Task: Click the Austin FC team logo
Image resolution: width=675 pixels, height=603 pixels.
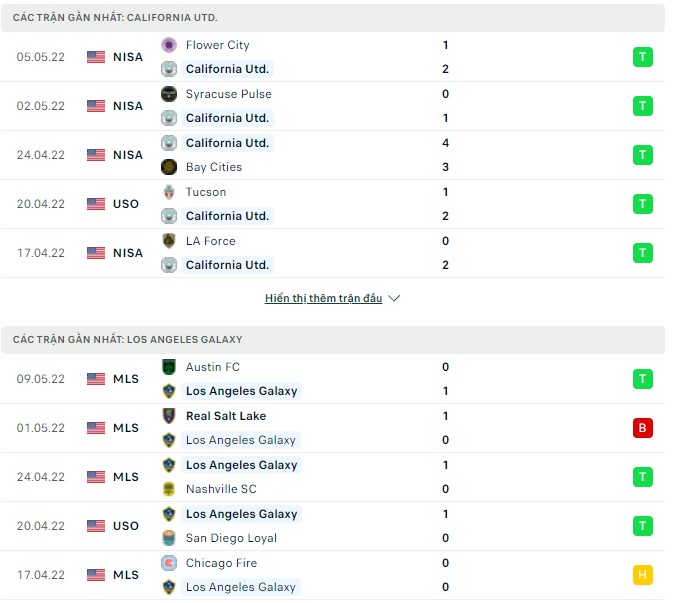Action: [169, 367]
